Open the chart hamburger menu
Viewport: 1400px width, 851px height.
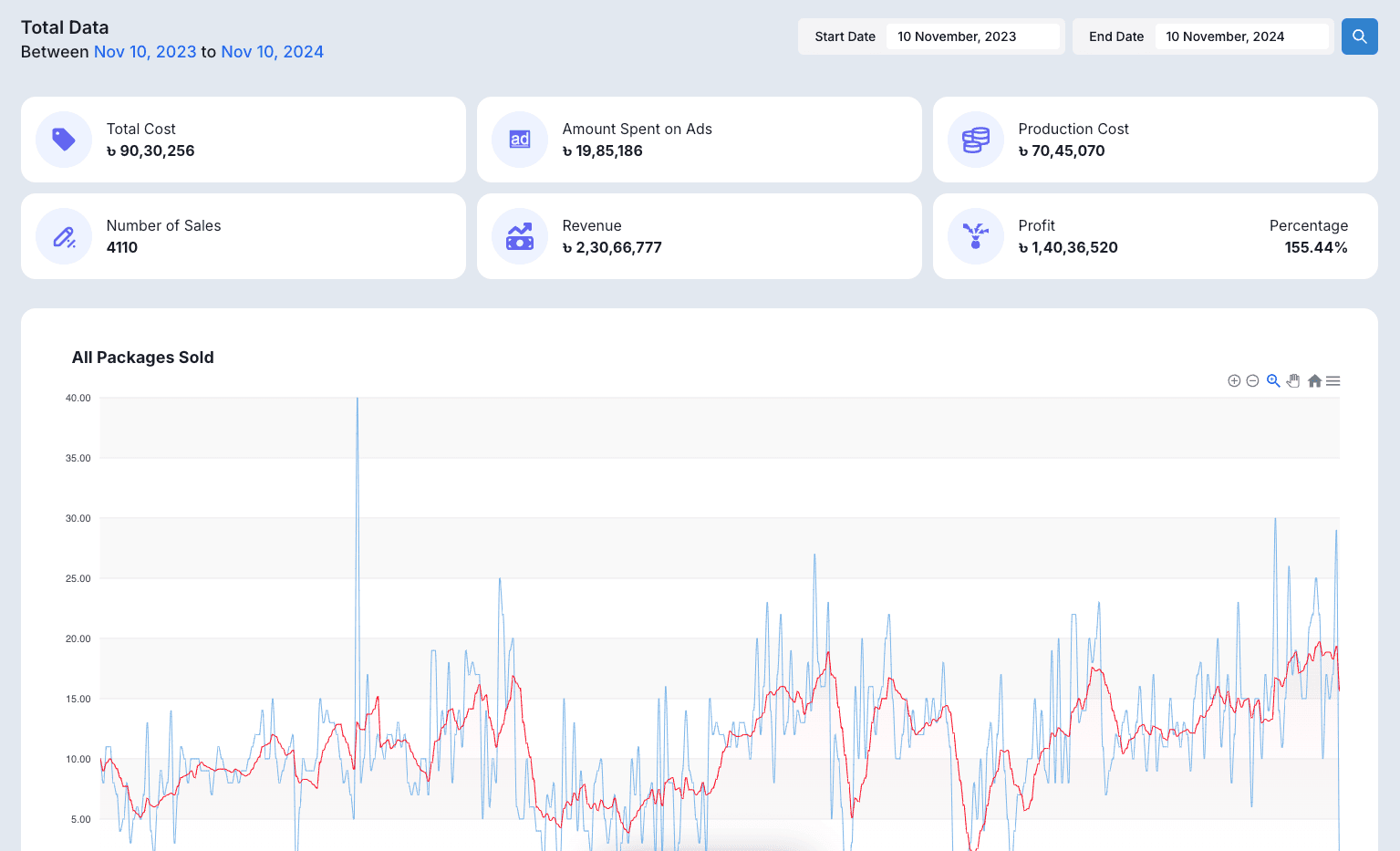tap(1333, 381)
